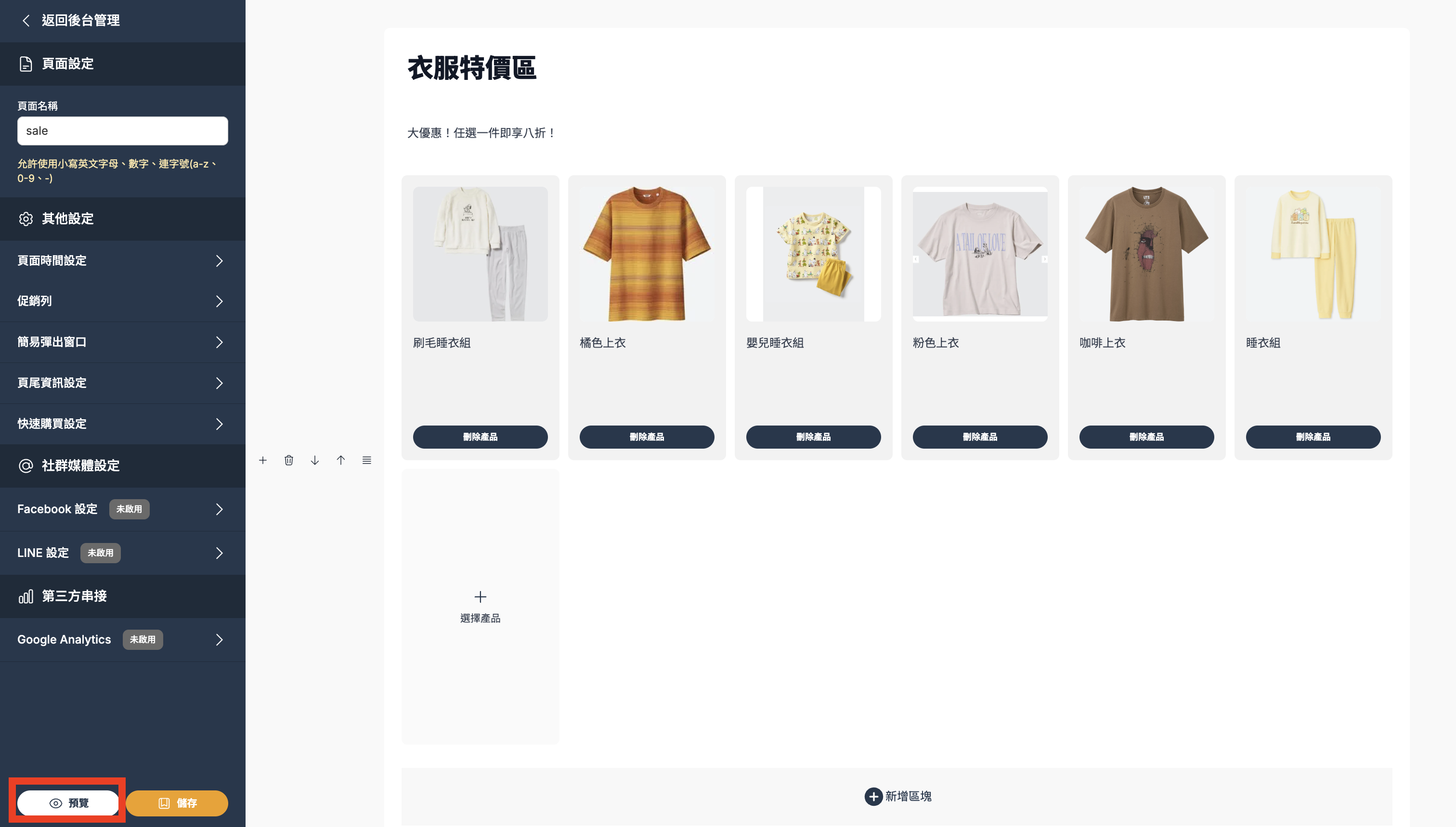1456x827 pixels.
Task: Move block up with arrow icon
Action: coord(341,460)
